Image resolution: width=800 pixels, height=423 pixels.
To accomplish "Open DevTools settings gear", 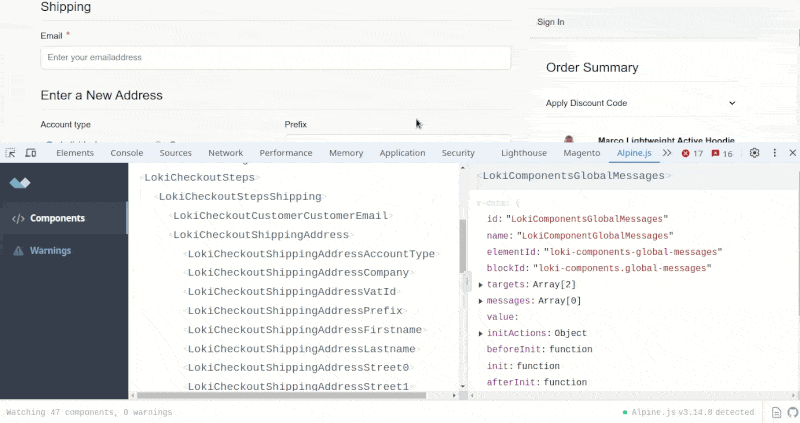I will coord(755,153).
